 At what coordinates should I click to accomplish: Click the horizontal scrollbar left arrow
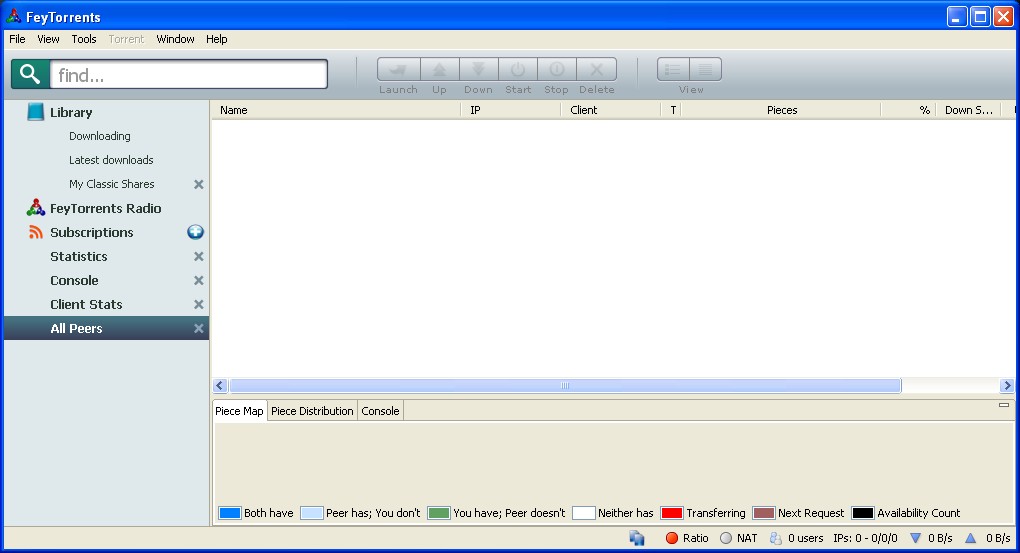[x=220, y=386]
